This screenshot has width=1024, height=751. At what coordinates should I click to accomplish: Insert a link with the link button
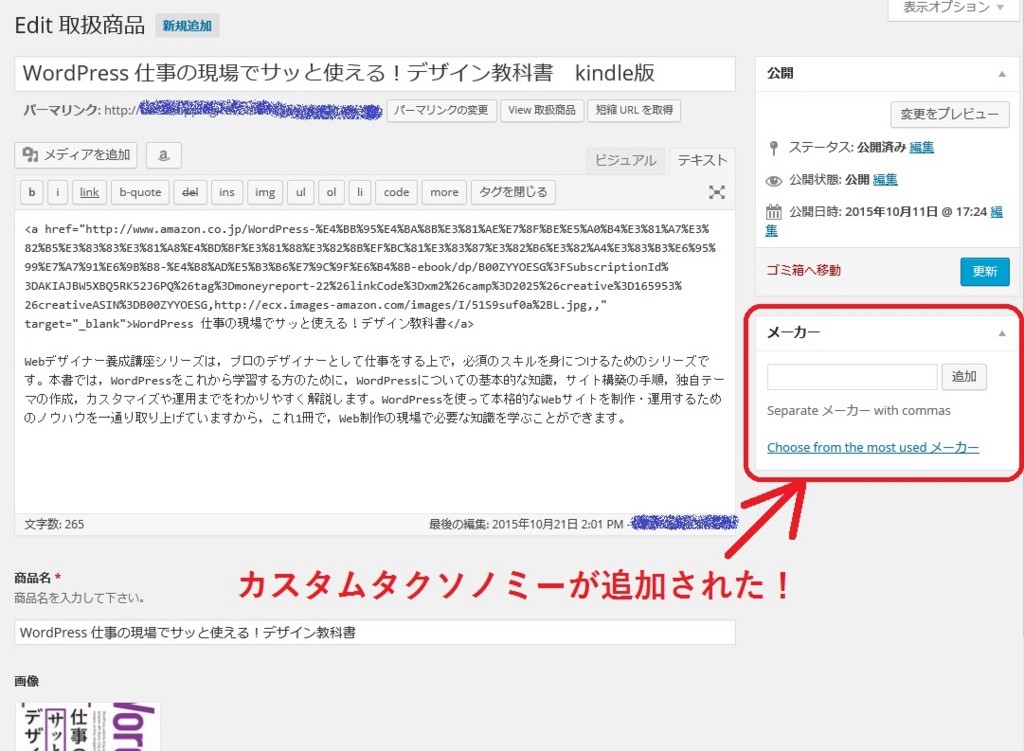pos(89,192)
